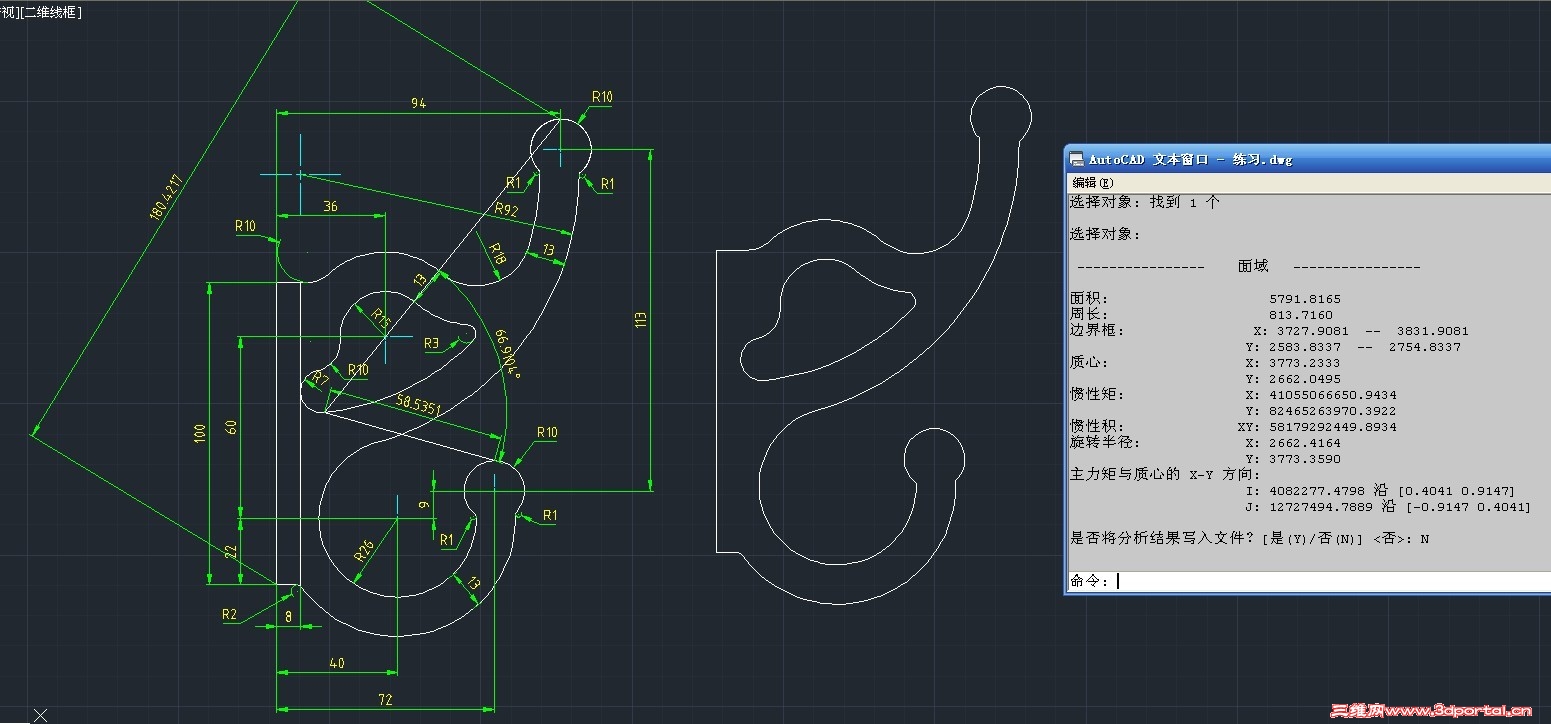This screenshot has width=1551, height=724.
Task: Select the 113 vertical dimension text
Action: (640, 320)
